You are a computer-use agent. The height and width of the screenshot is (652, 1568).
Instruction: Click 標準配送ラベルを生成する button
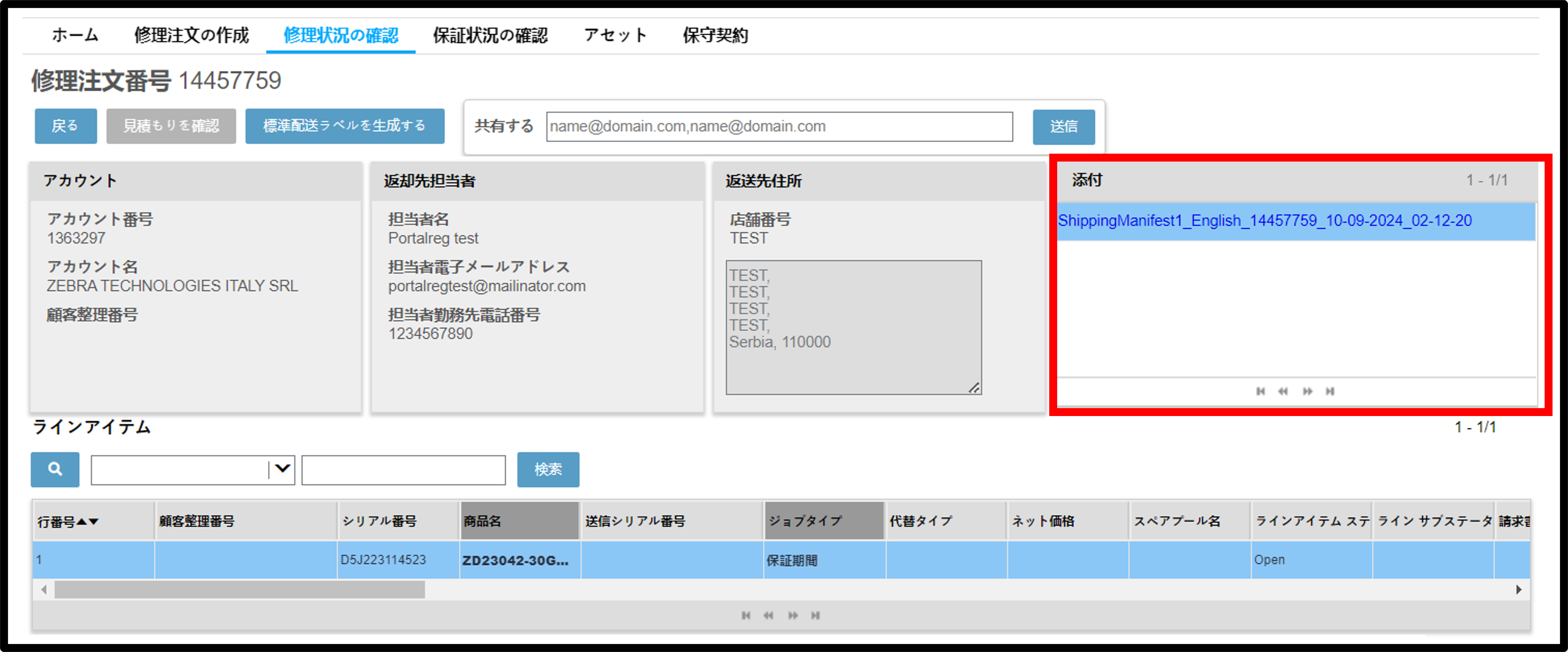[x=344, y=126]
